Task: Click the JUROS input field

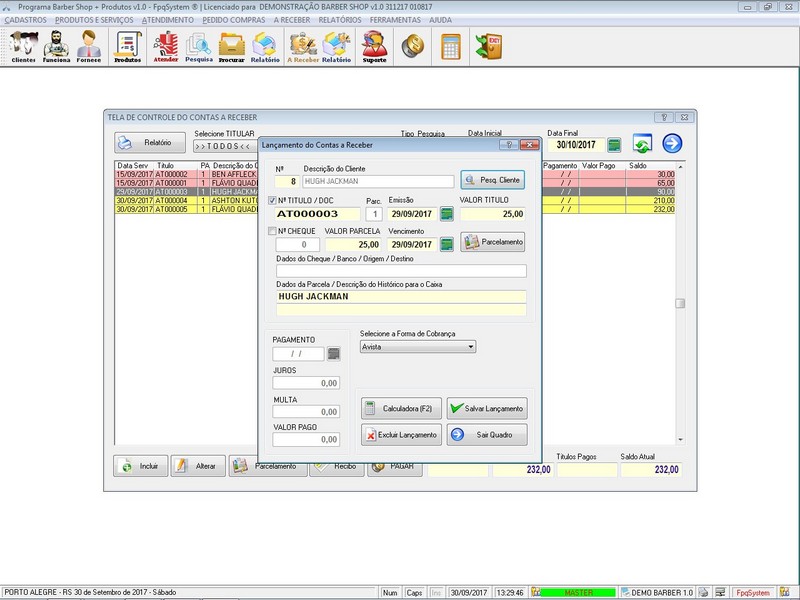Action: 306,383
